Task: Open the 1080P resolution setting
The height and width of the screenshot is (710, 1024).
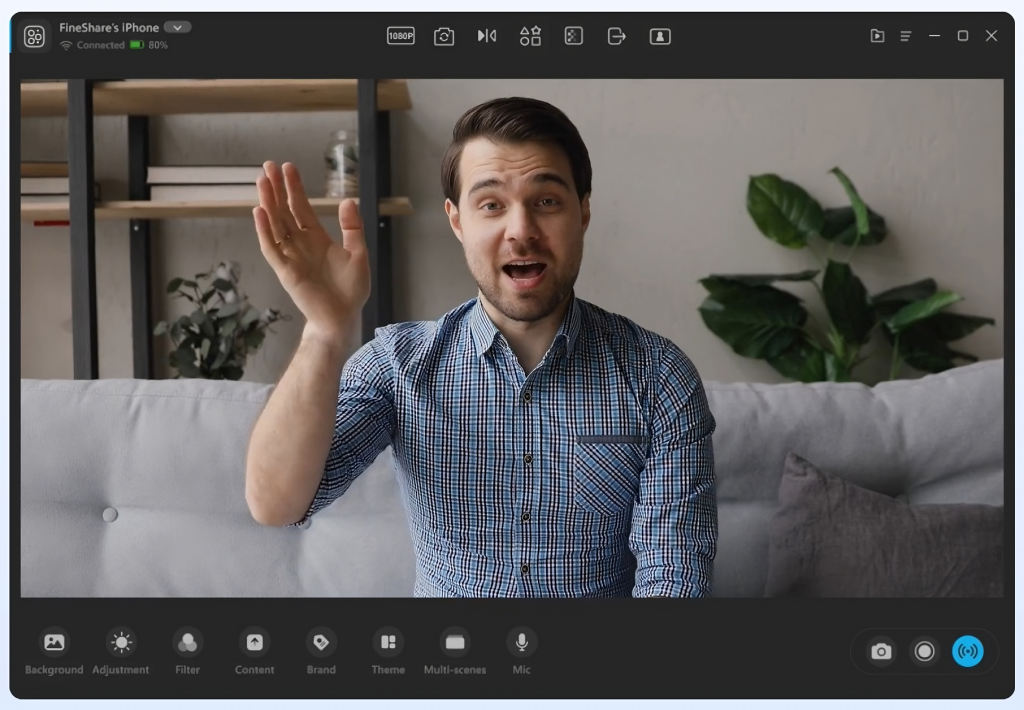Action: click(x=400, y=36)
